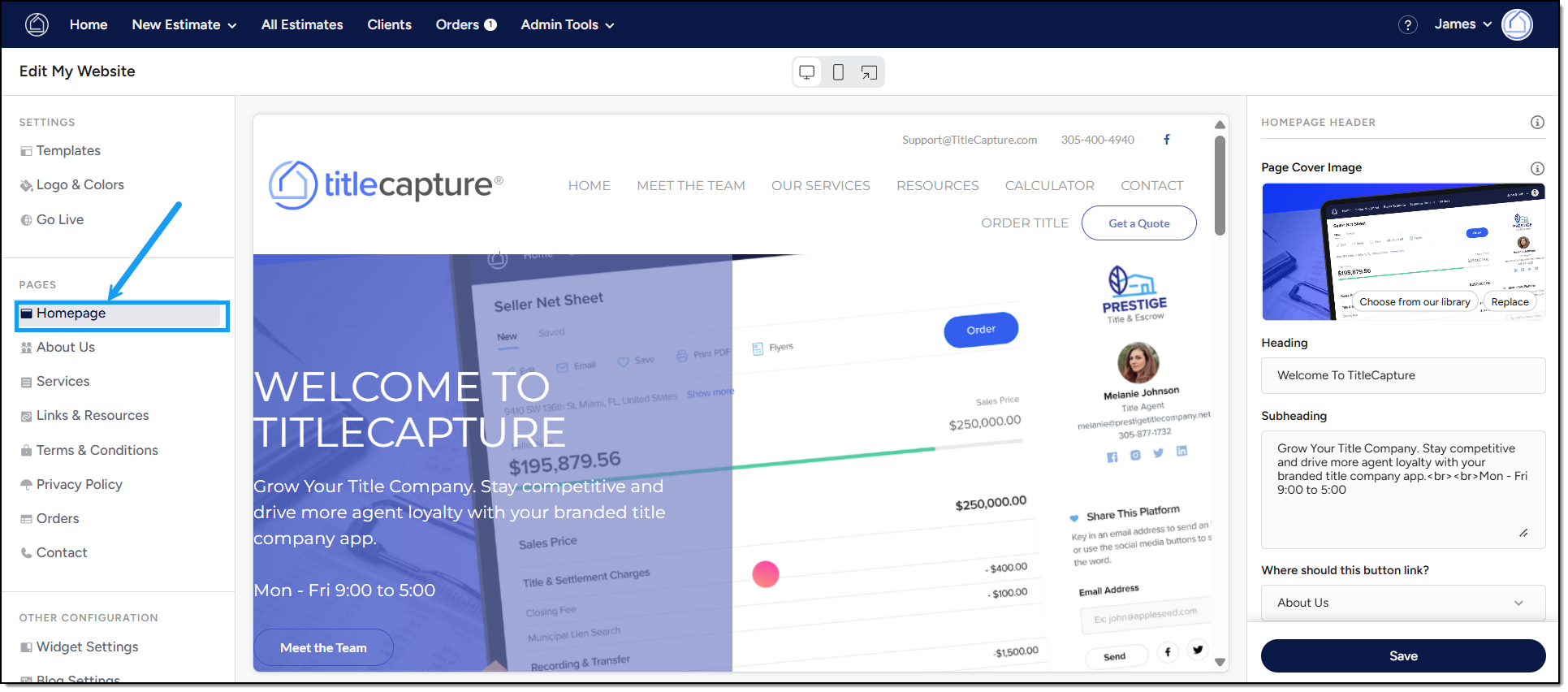Viewport: 1568px width, 692px height.
Task: Expand the Admin Tools dropdown menu
Action: coord(568,25)
